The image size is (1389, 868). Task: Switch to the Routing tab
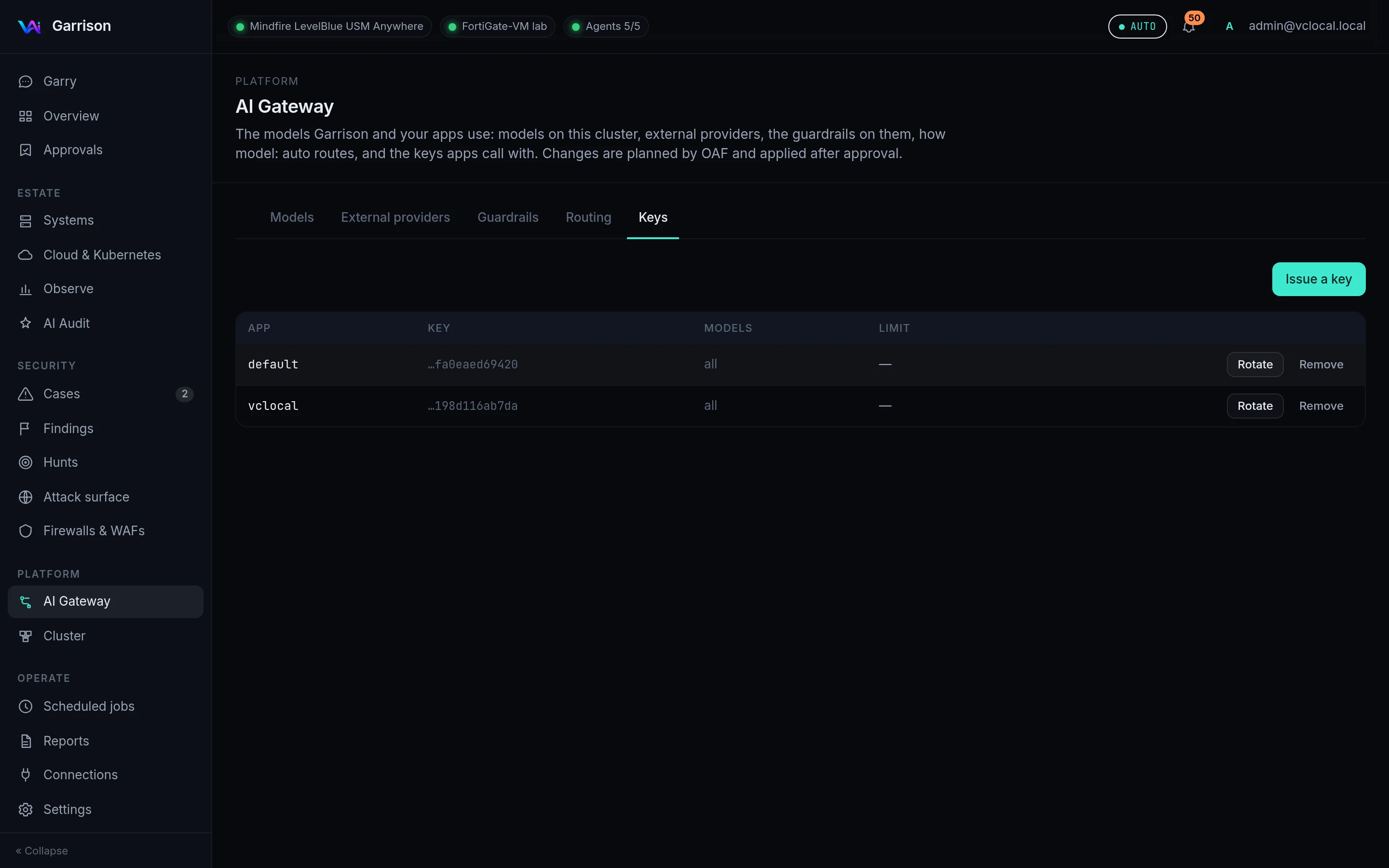click(588, 217)
